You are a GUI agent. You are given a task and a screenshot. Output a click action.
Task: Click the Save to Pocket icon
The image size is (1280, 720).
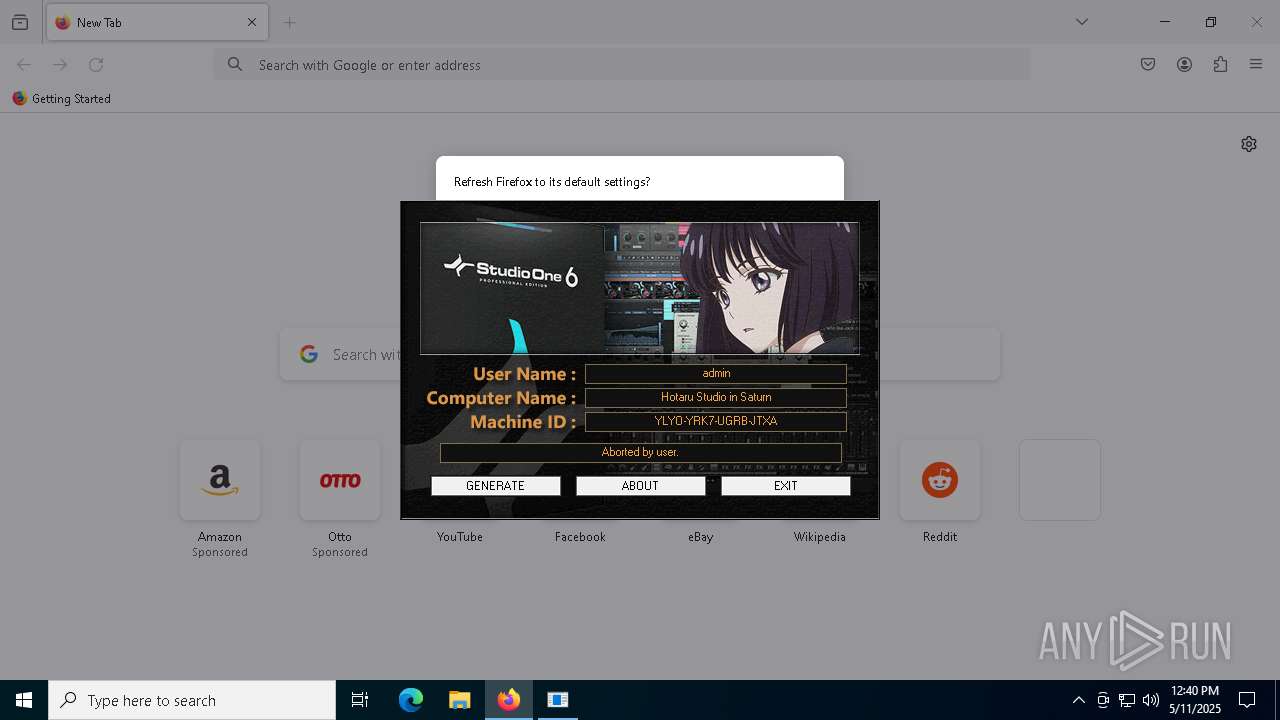[1148, 65]
